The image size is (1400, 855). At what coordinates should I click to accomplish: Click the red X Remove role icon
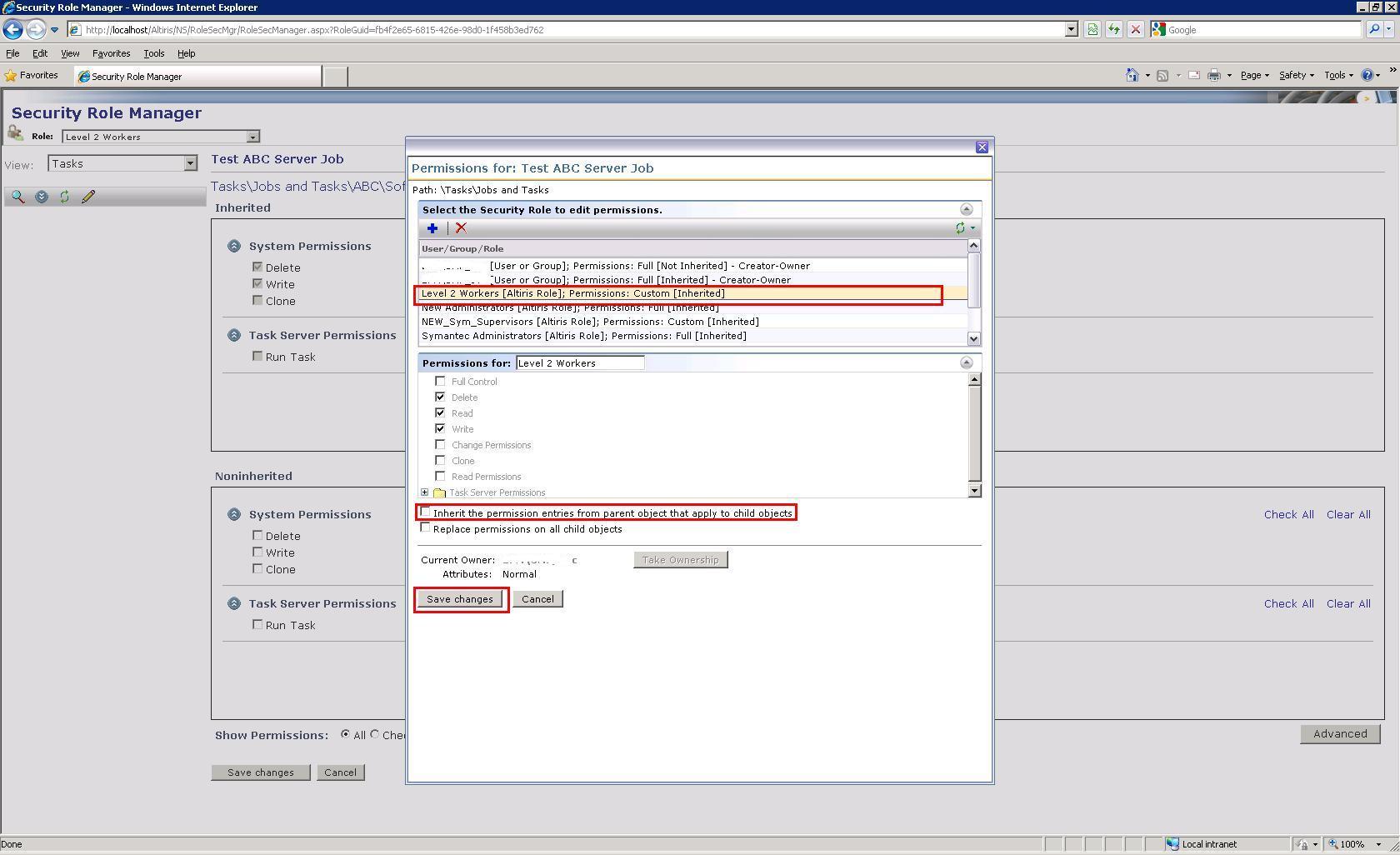point(461,228)
